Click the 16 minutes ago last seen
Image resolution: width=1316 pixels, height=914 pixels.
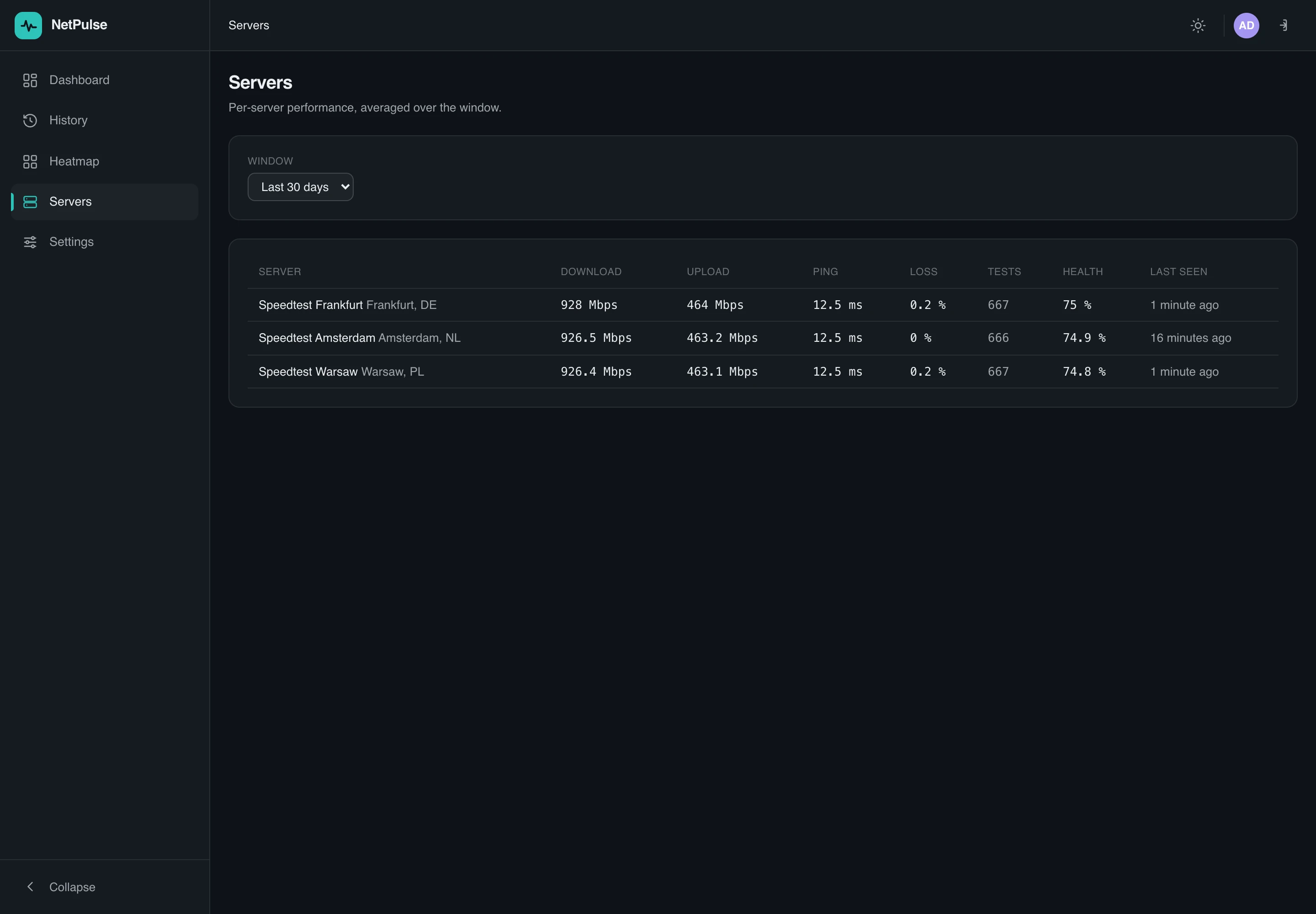[1191, 338]
